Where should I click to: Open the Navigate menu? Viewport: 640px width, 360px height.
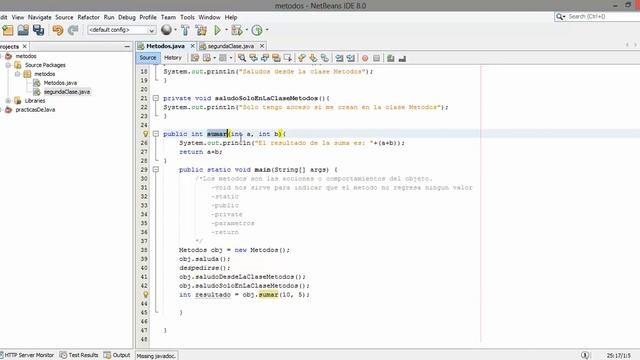(x=40, y=17)
